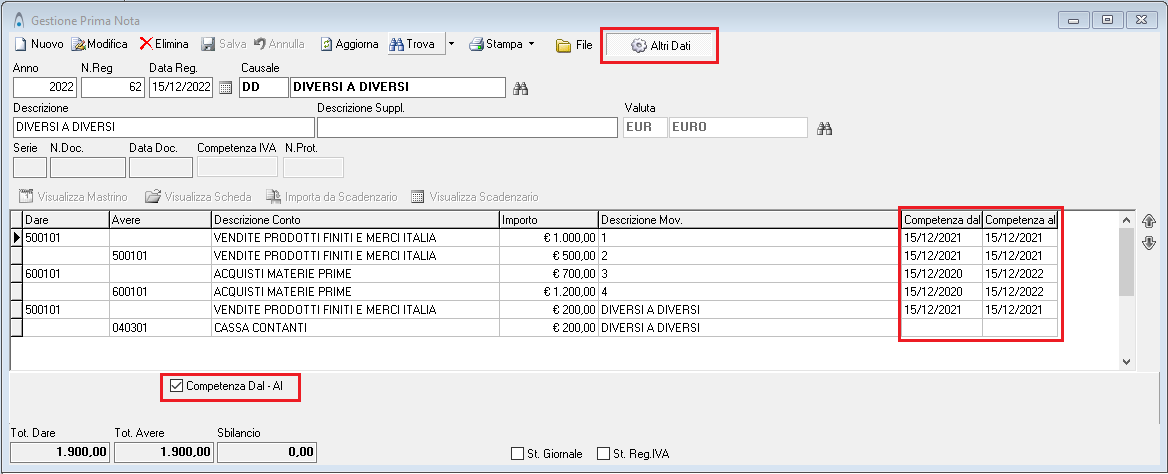Move row down with the arrow icon
Image resolution: width=1168 pixels, height=474 pixels.
click(1148, 242)
